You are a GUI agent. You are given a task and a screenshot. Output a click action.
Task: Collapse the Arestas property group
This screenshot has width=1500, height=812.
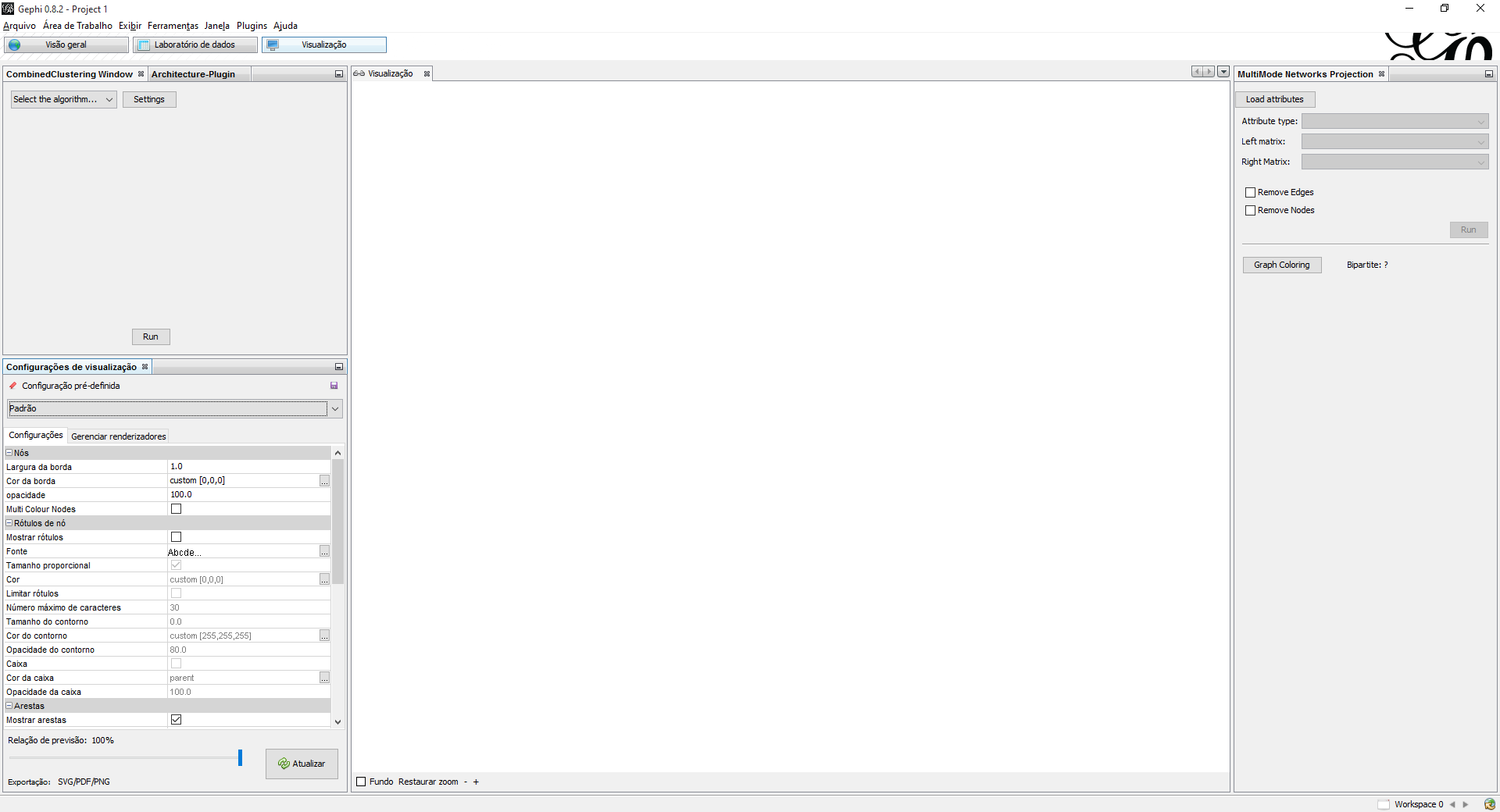tap(9, 706)
